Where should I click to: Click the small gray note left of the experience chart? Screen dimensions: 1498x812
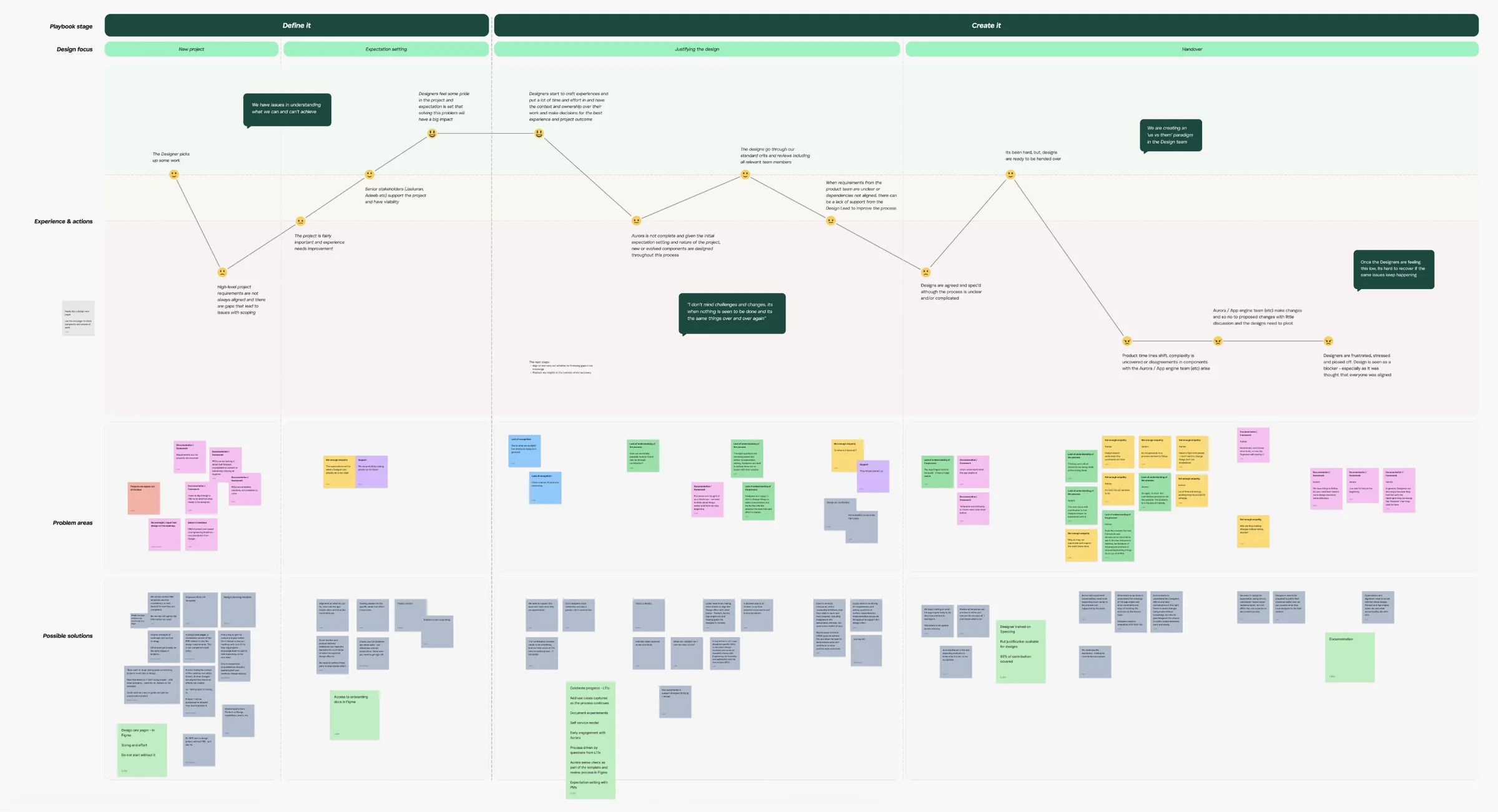(78, 318)
